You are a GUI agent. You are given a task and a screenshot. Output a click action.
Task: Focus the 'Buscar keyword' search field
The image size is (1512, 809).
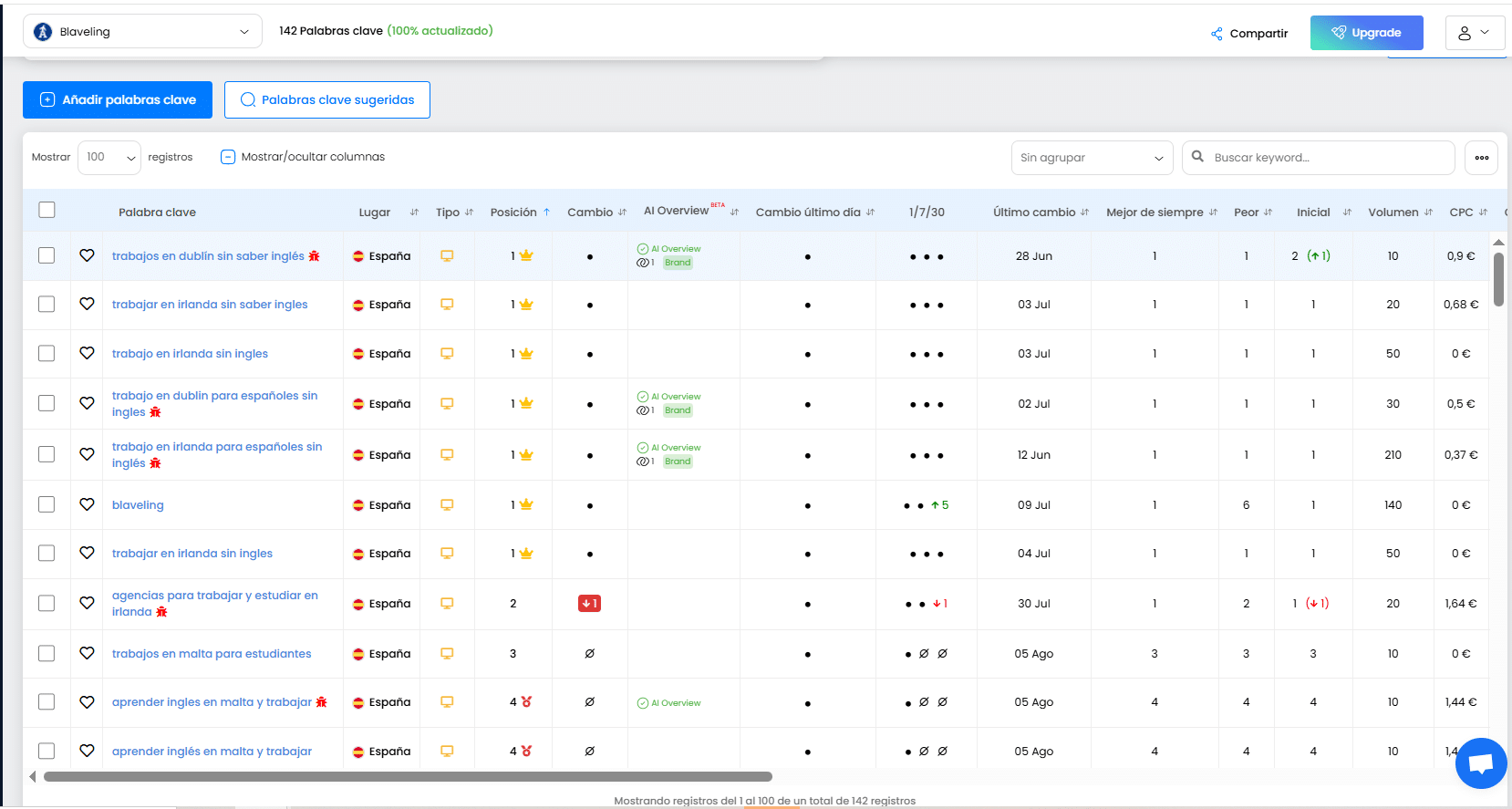pyautogui.click(x=1327, y=158)
